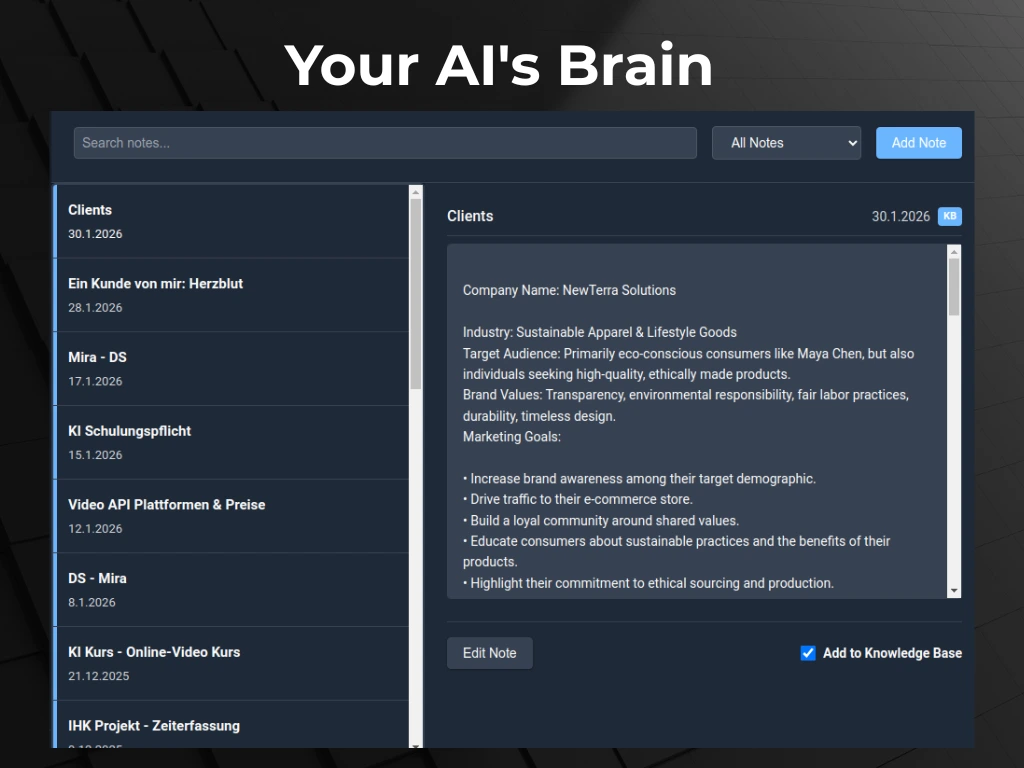Select the Mira - DS note

tap(230, 368)
